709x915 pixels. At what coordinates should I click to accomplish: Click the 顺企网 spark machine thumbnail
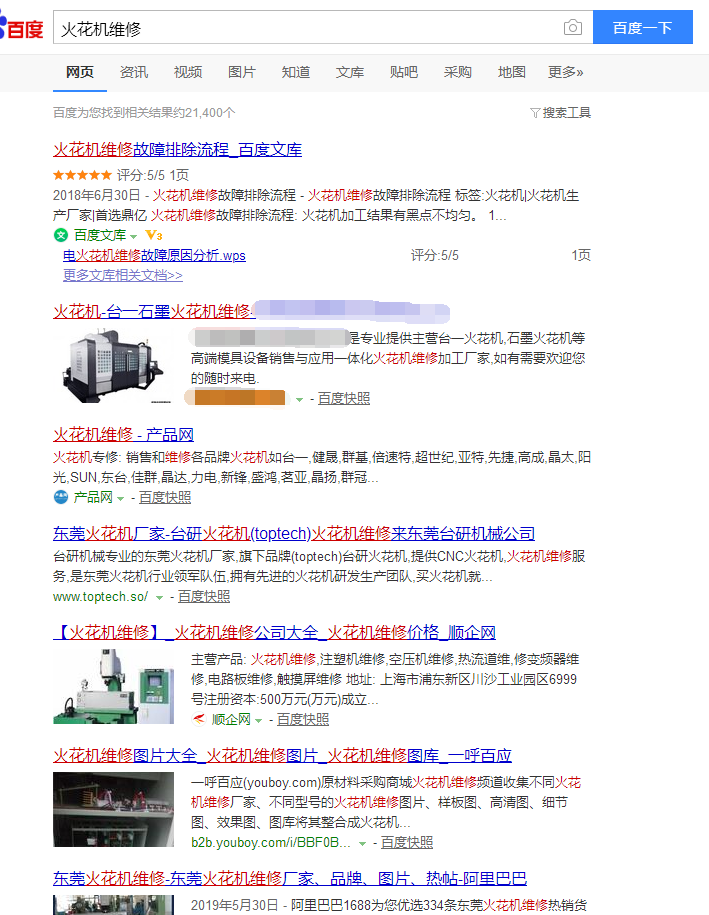(114, 686)
